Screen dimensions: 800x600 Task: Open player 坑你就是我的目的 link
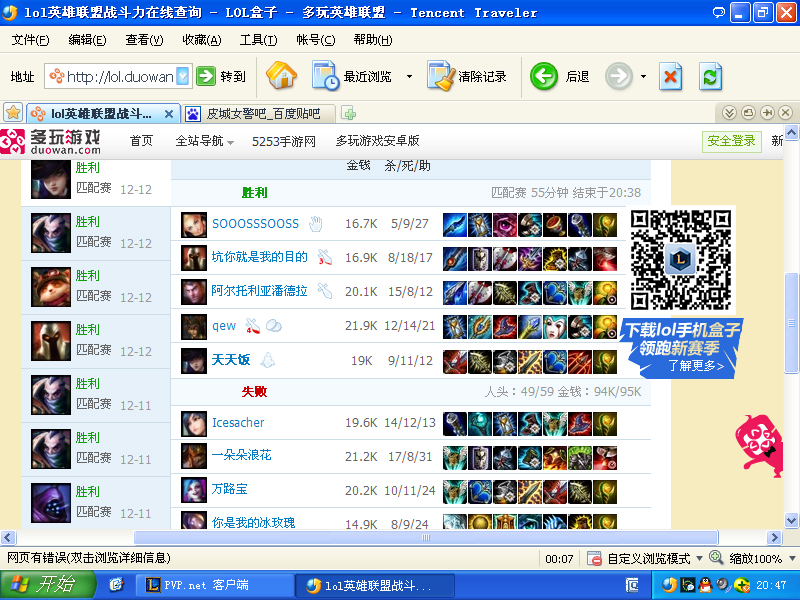[259, 257]
